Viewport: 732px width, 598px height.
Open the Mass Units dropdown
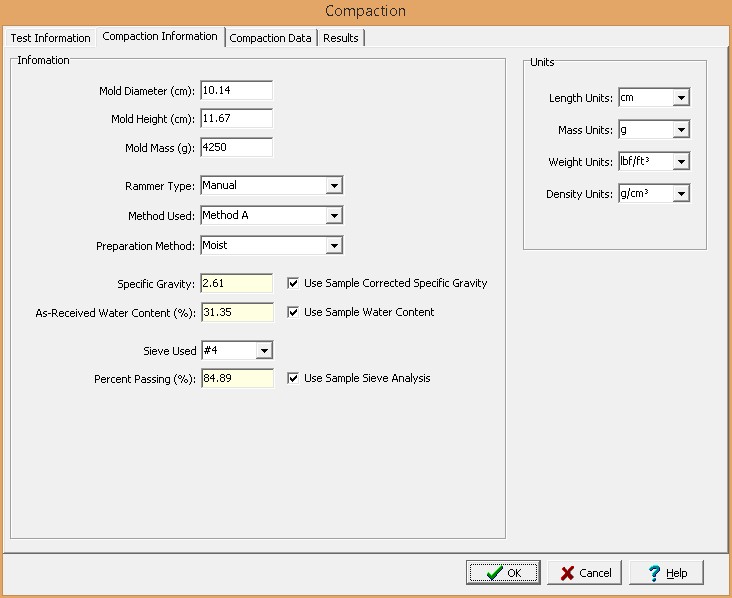click(681, 130)
